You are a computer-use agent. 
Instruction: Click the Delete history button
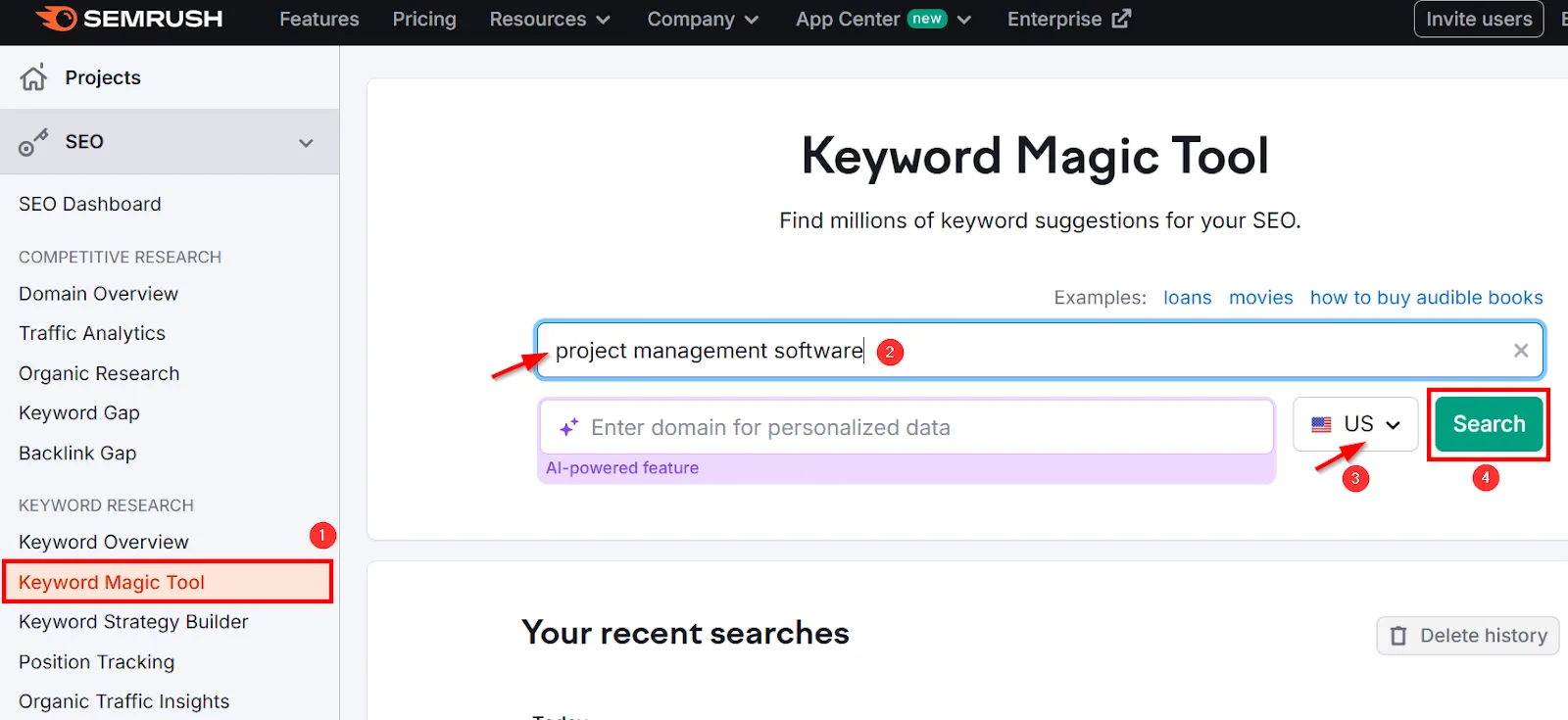[x=1468, y=636]
